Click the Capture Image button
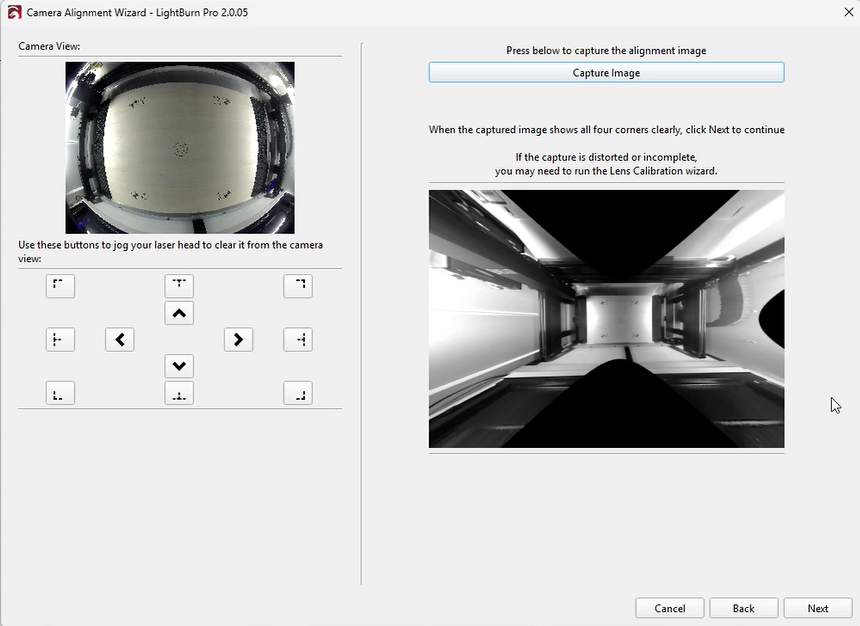860x626 pixels. coord(606,73)
